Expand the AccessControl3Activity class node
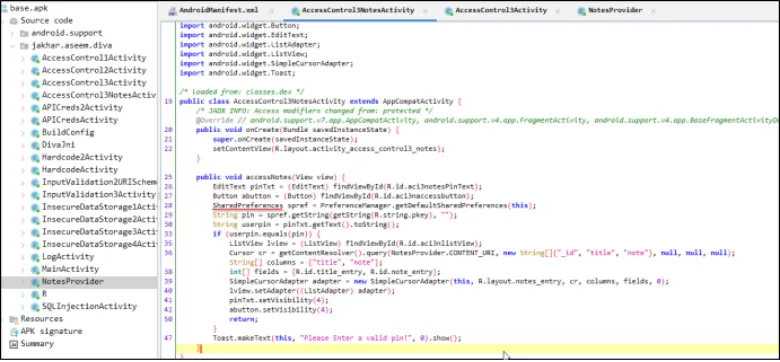Screen dimensions: 780x362 click(x=22, y=83)
